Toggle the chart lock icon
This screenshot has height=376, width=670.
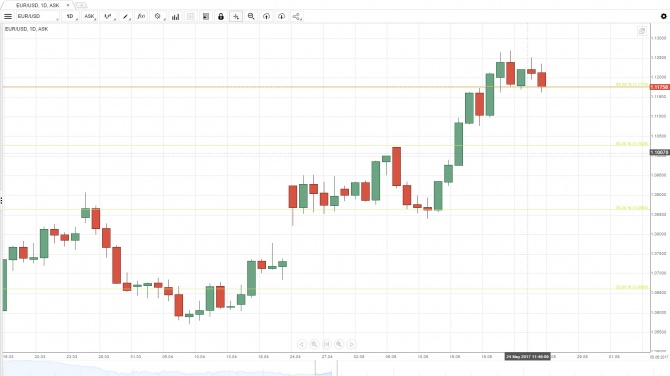(x=220, y=16)
